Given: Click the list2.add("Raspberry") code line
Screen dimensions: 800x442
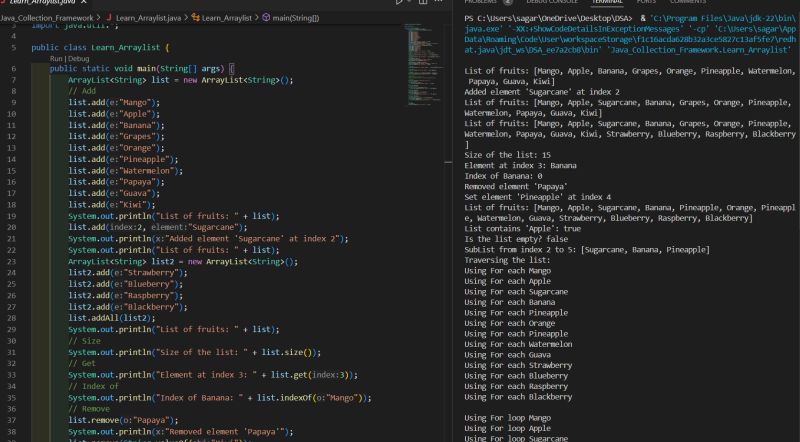Looking at the screenshot, I should [126, 296].
